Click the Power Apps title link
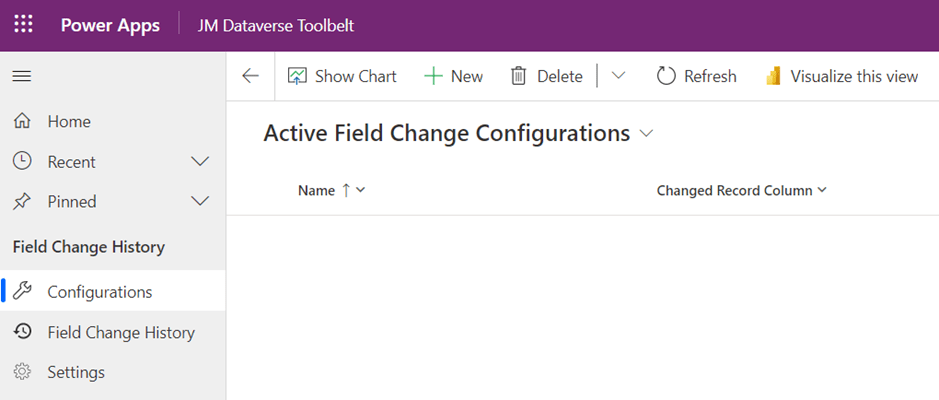The image size is (939, 400). 110,26
